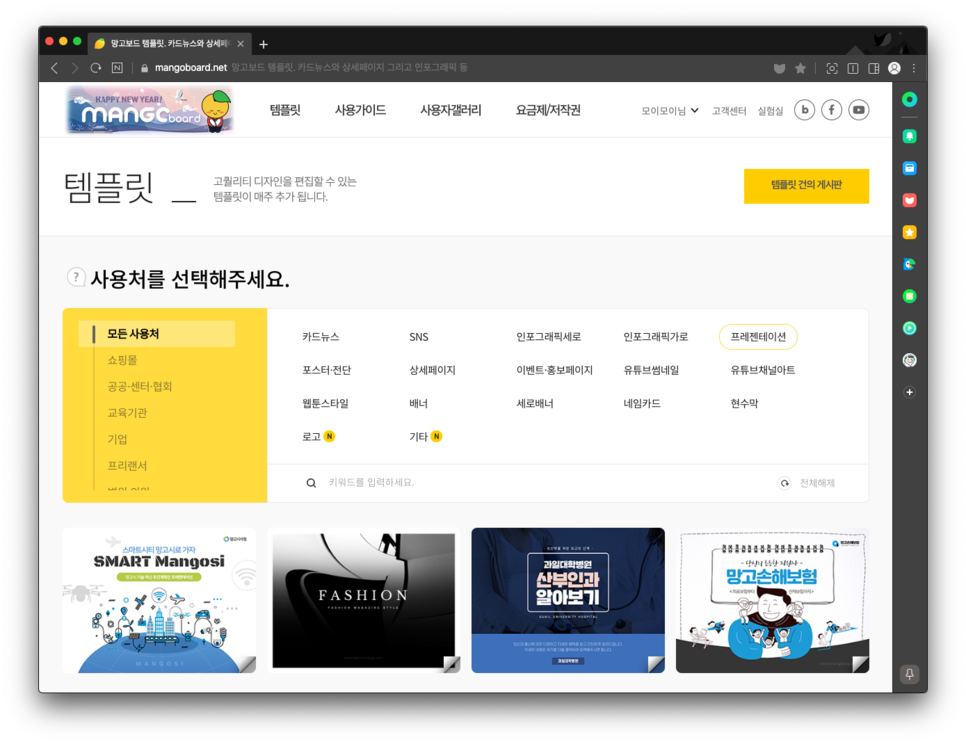Screen dimensions: 966x744
Task: Select 쇼핑몰 in the yellow list
Action: click(122, 360)
